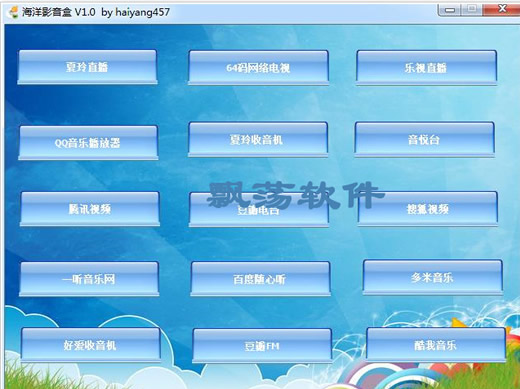This screenshot has width=520, height=389.
Task: Open 百度随心听
Action: (x=260, y=279)
